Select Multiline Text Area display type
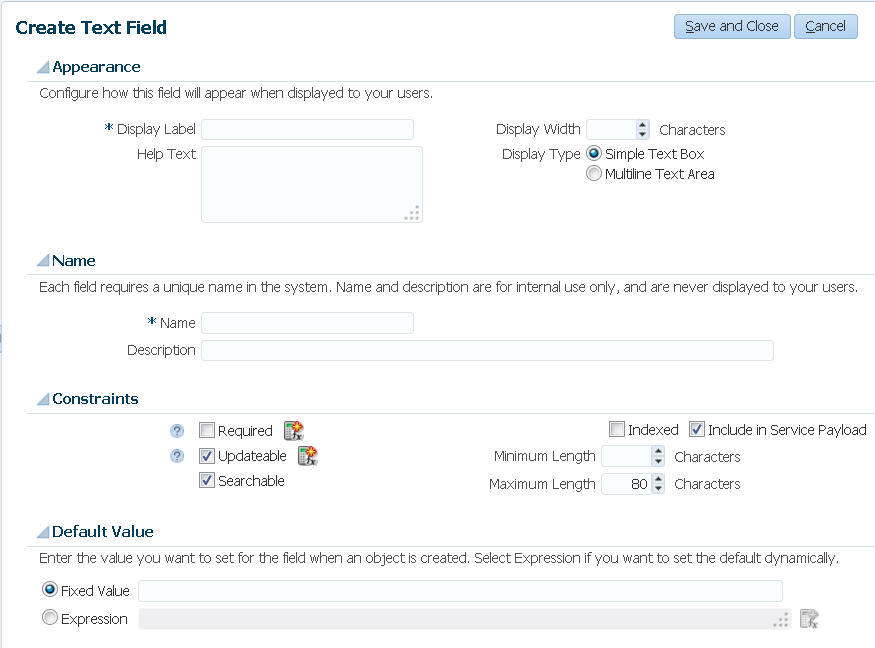The image size is (875, 648). pos(594,174)
